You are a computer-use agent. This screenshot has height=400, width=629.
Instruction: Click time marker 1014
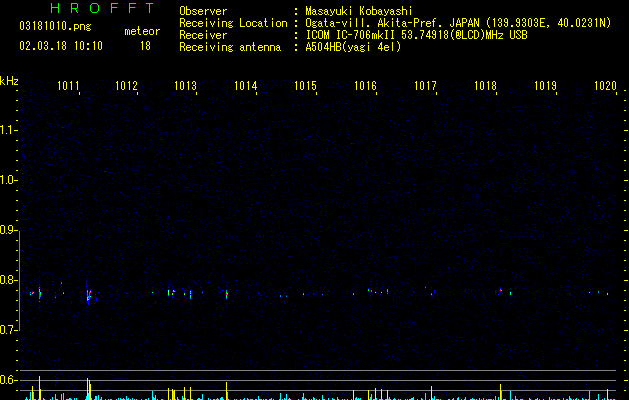246,86
